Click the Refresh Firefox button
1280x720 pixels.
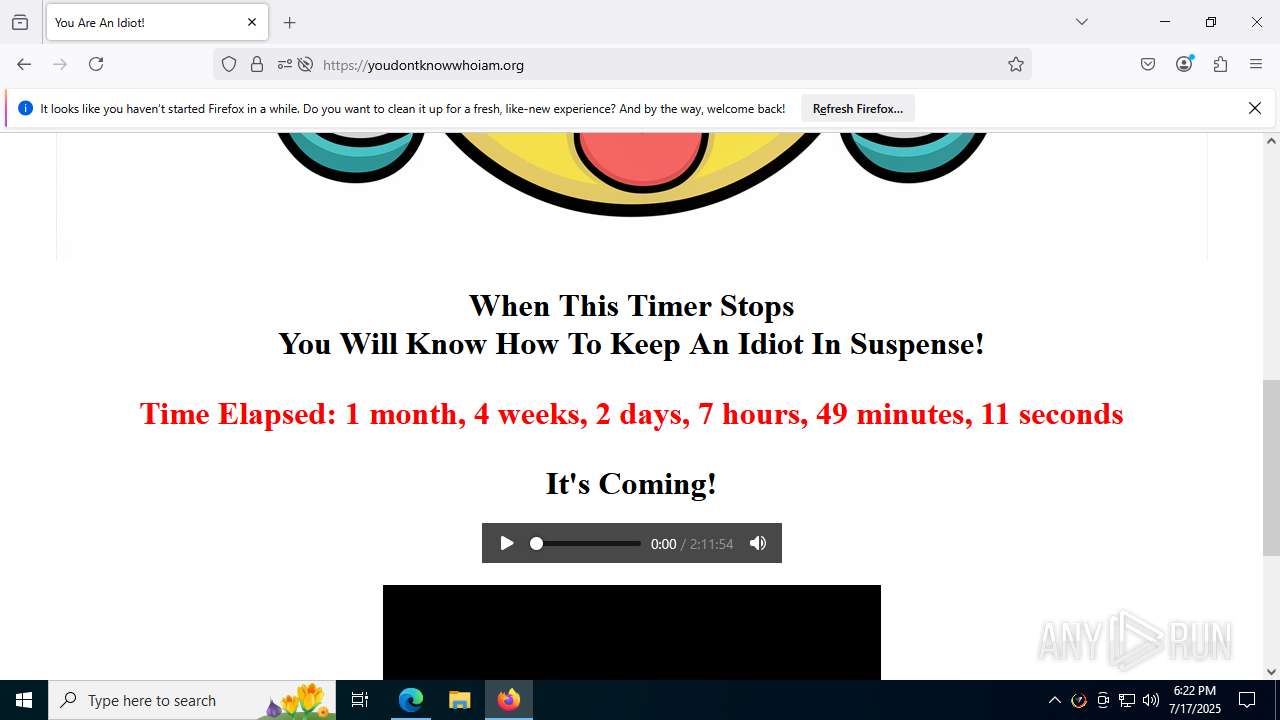pyautogui.click(x=857, y=109)
